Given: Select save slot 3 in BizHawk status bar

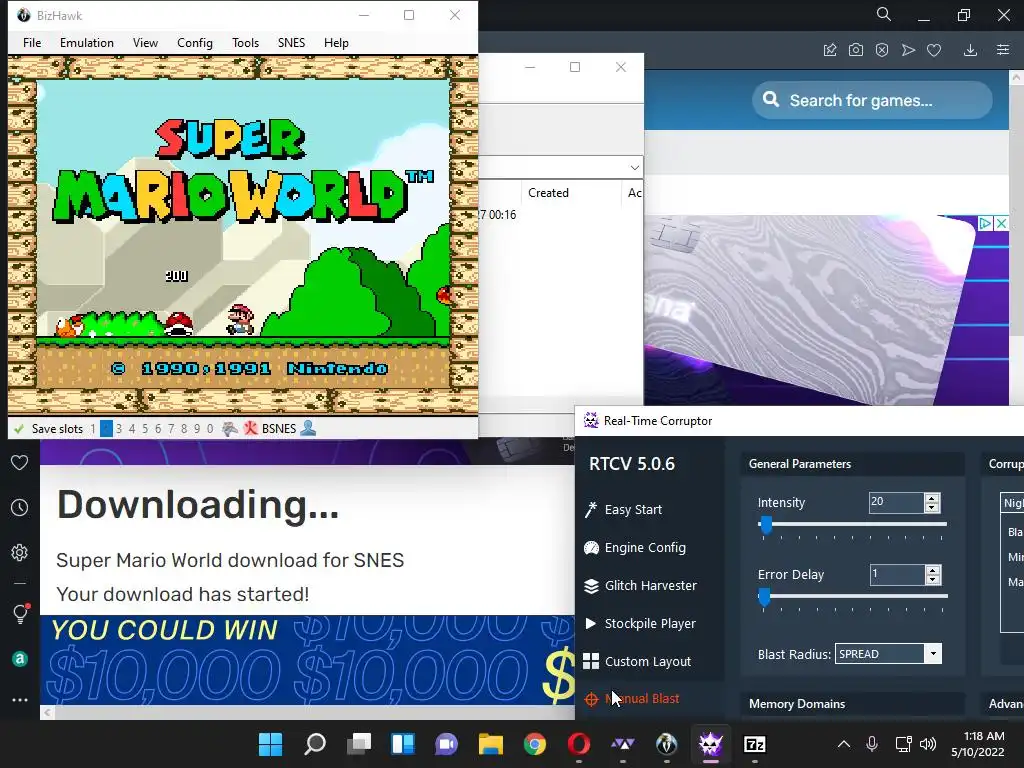Looking at the screenshot, I should click(x=119, y=428).
